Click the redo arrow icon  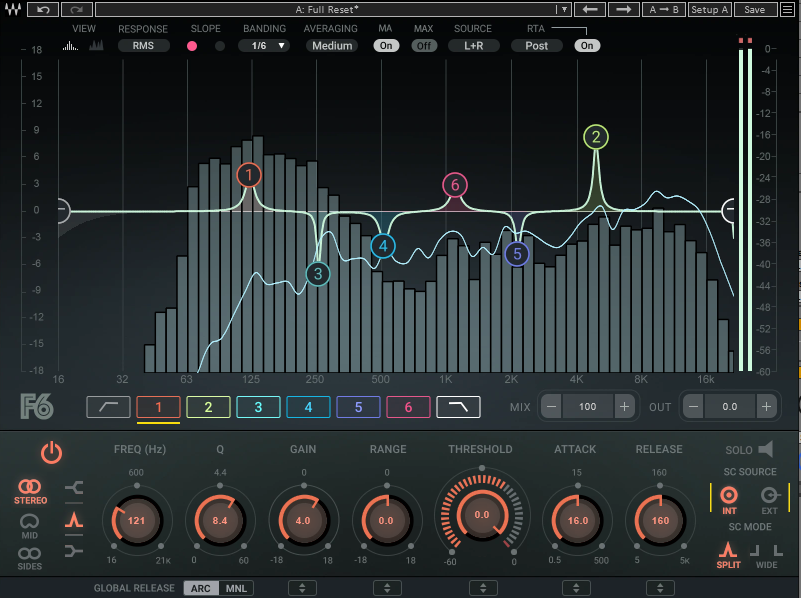click(76, 9)
